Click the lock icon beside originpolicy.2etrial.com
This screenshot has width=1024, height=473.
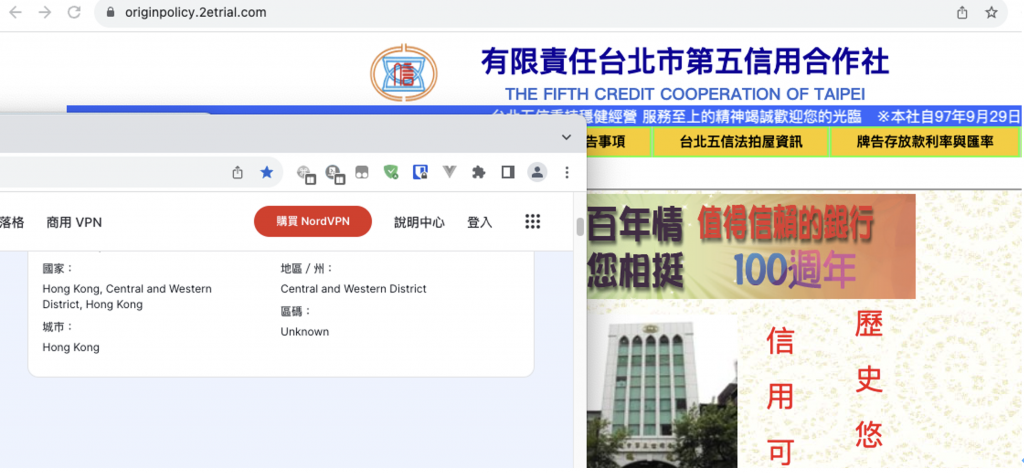pyautogui.click(x=110, y=12)
